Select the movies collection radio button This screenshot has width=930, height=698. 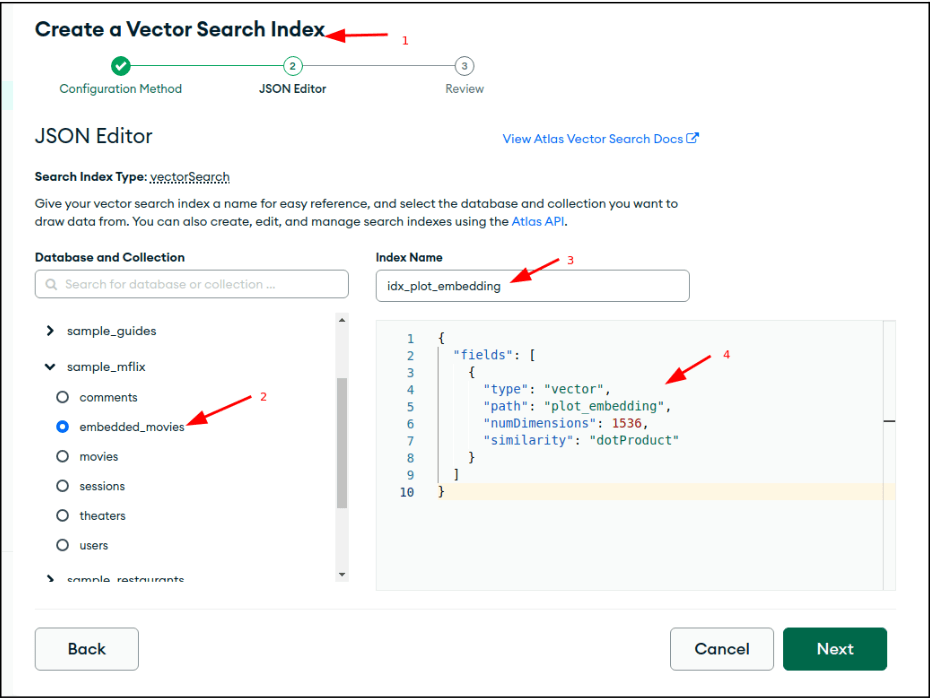click(x=62, y=456)
